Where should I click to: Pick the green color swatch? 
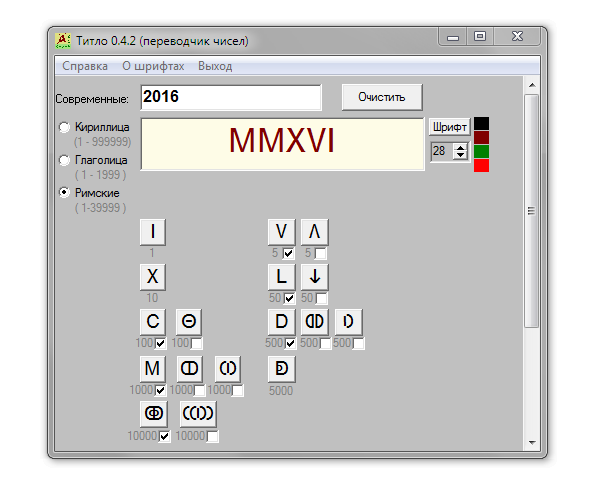481,151
